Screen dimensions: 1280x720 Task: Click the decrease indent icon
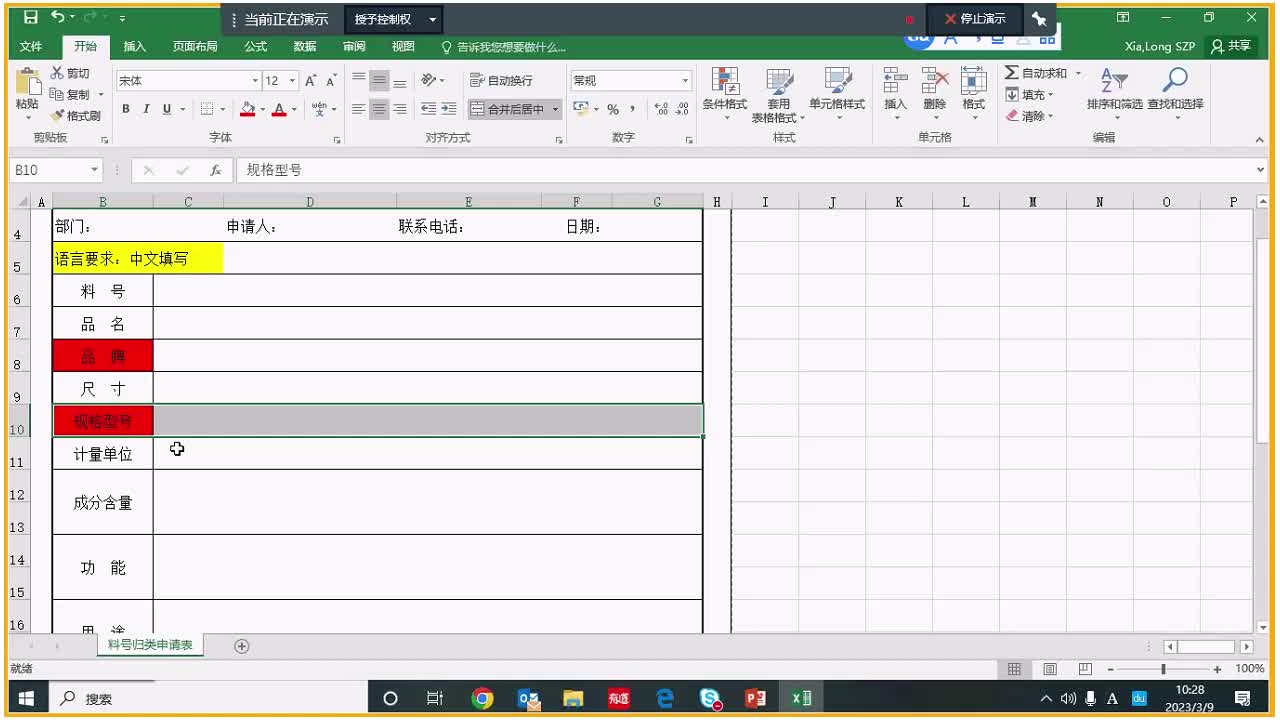429,109
